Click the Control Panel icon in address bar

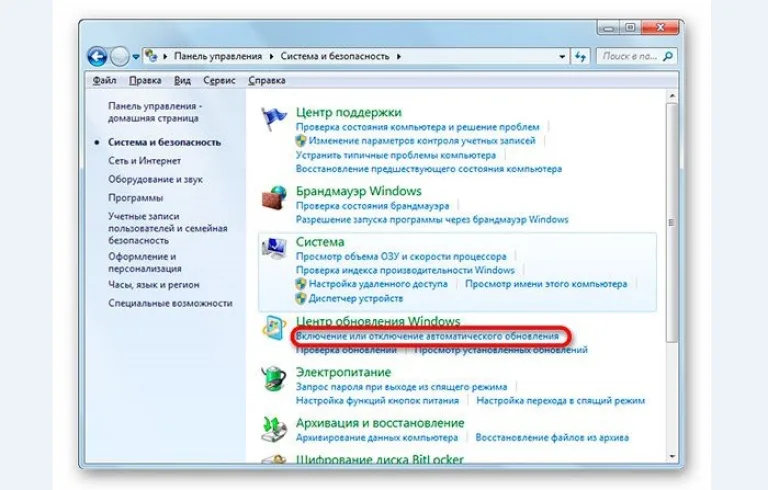[151, 56]
